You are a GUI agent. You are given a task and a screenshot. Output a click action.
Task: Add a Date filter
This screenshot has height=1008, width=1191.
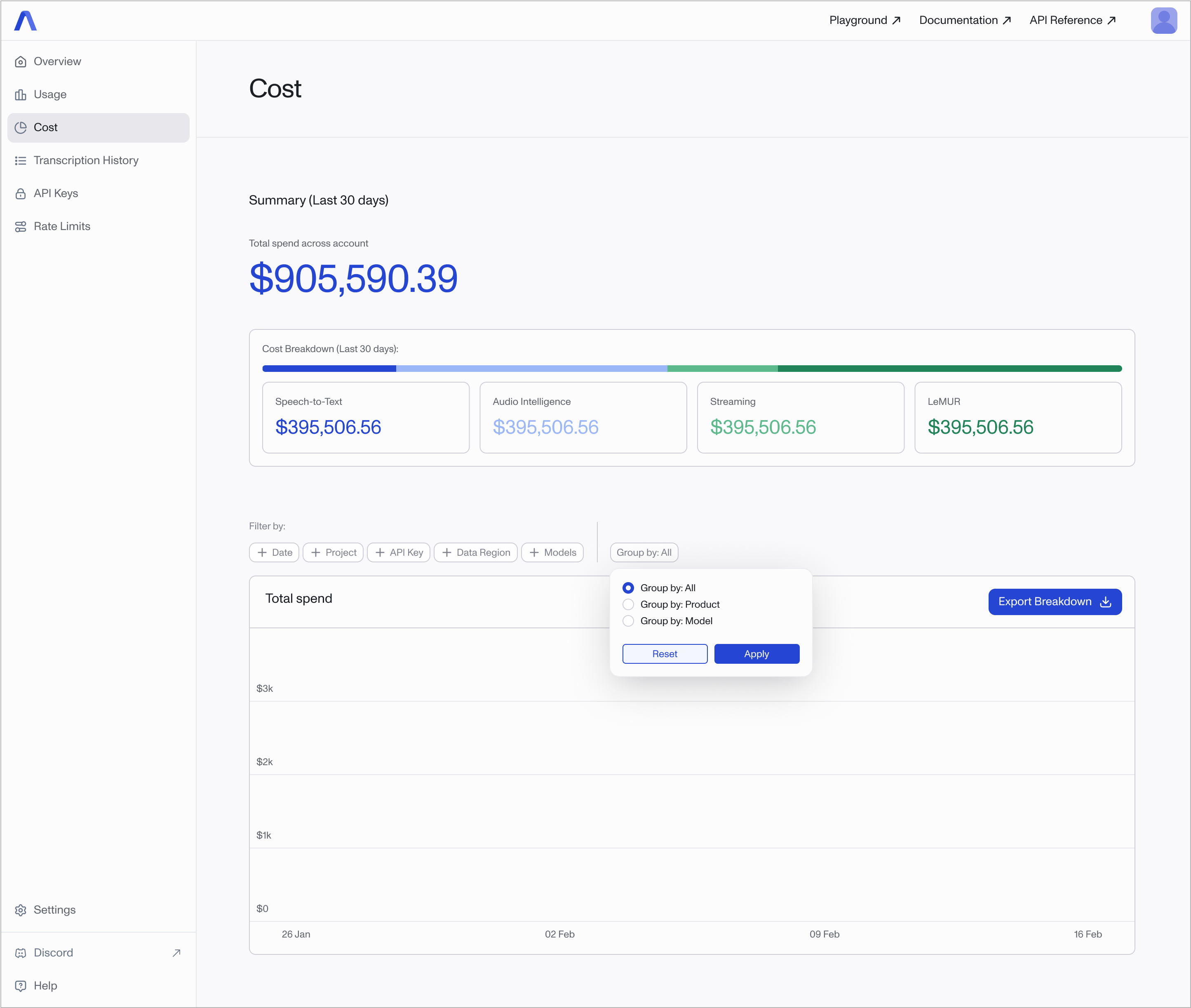[274, 552]
